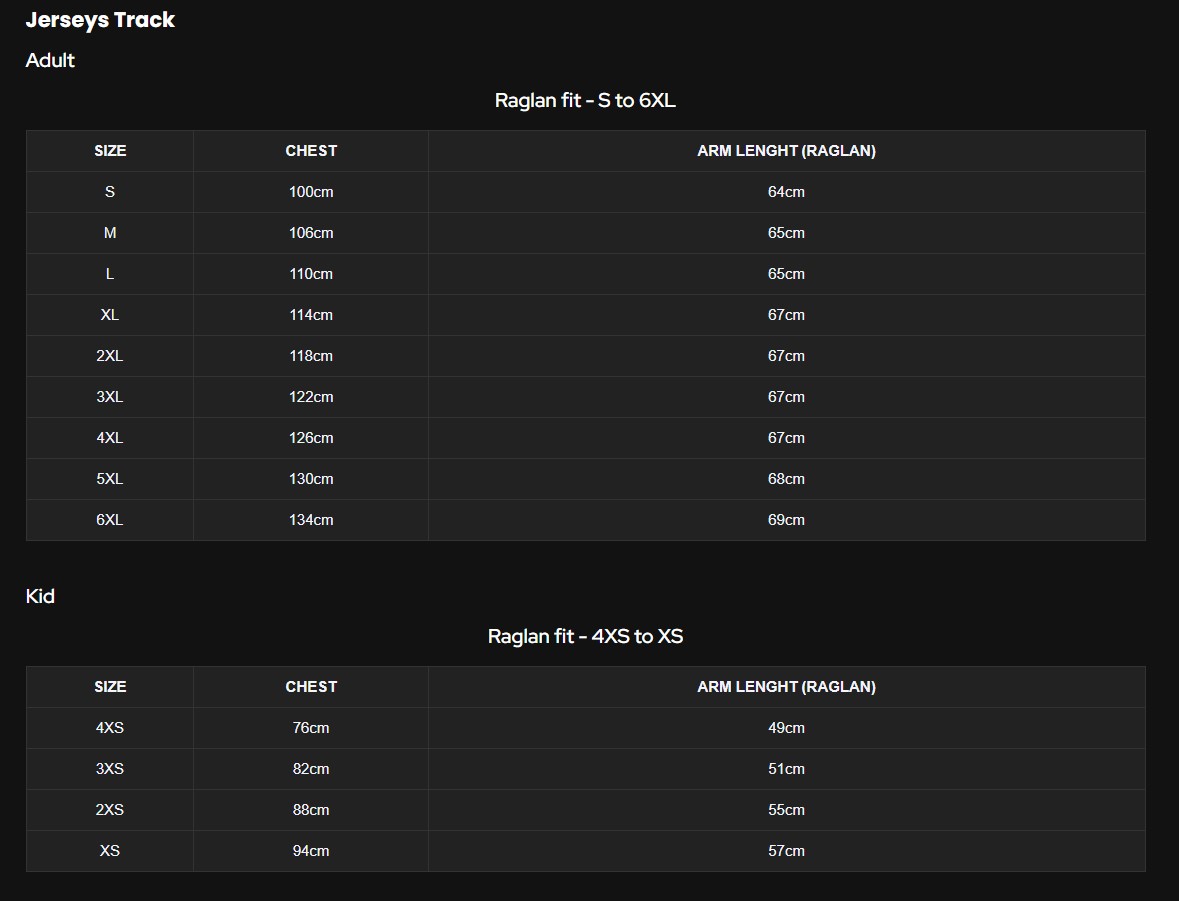Click the CHEST header in the Adult table
The image size is (1179, 901).
tap(311, 151)
